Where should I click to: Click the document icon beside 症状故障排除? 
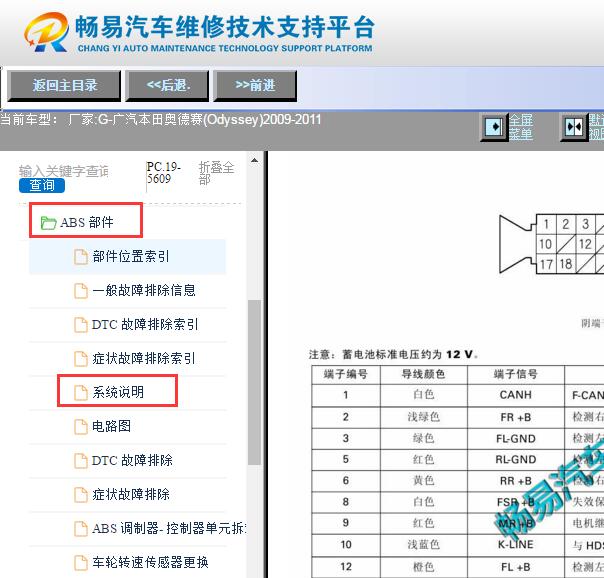point(81,494)
